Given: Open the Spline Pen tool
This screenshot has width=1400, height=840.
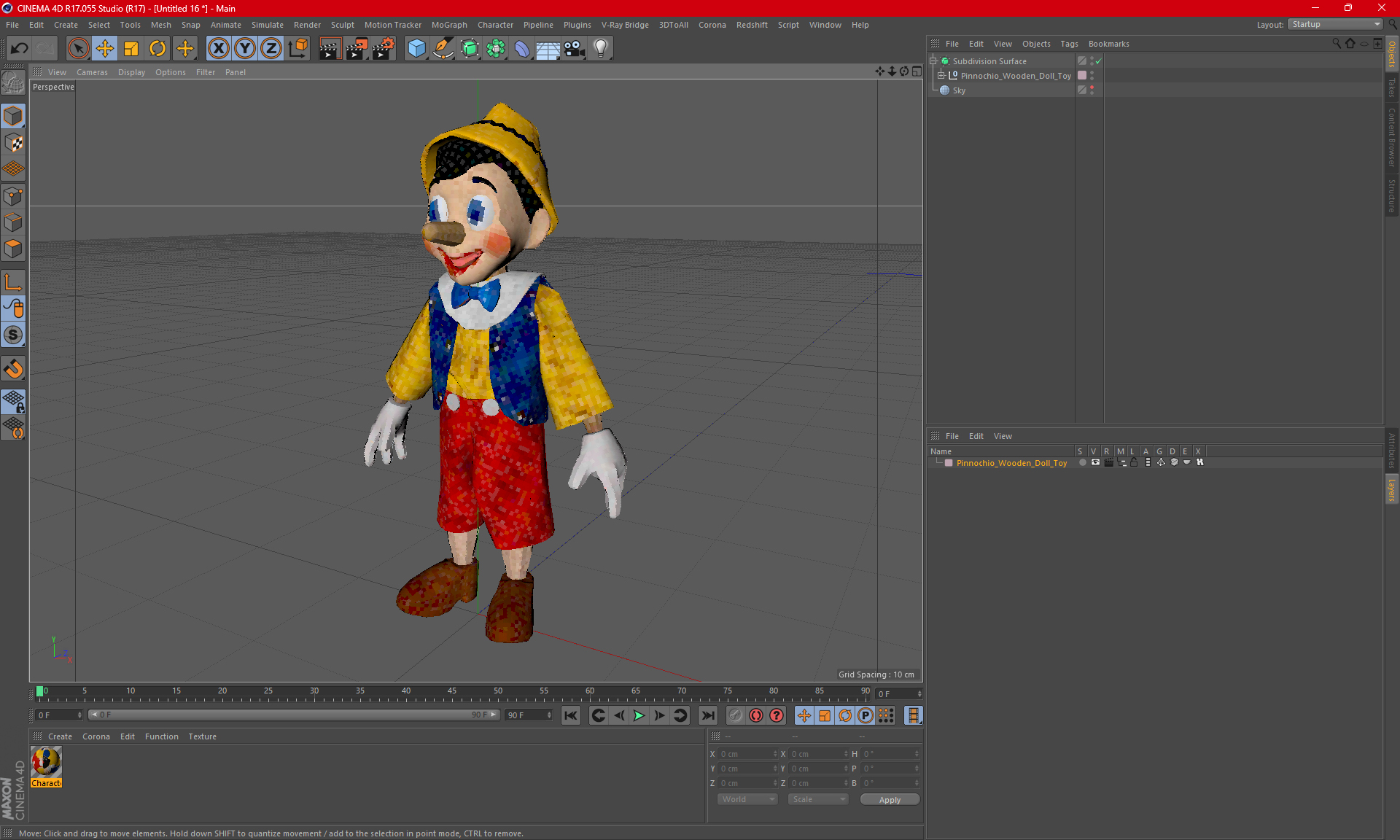Looking at the screenshot, I should pyautogui.click(x=443, y=49).
